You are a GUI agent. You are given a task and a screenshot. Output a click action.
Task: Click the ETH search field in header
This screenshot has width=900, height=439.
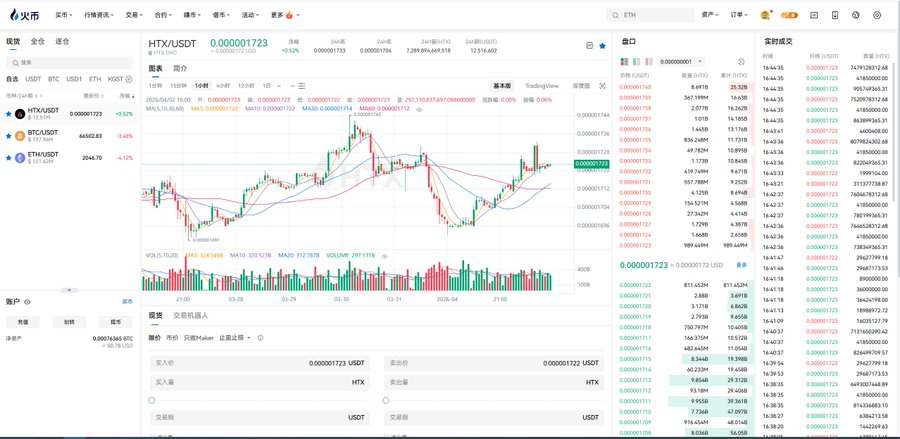point(651,15)
